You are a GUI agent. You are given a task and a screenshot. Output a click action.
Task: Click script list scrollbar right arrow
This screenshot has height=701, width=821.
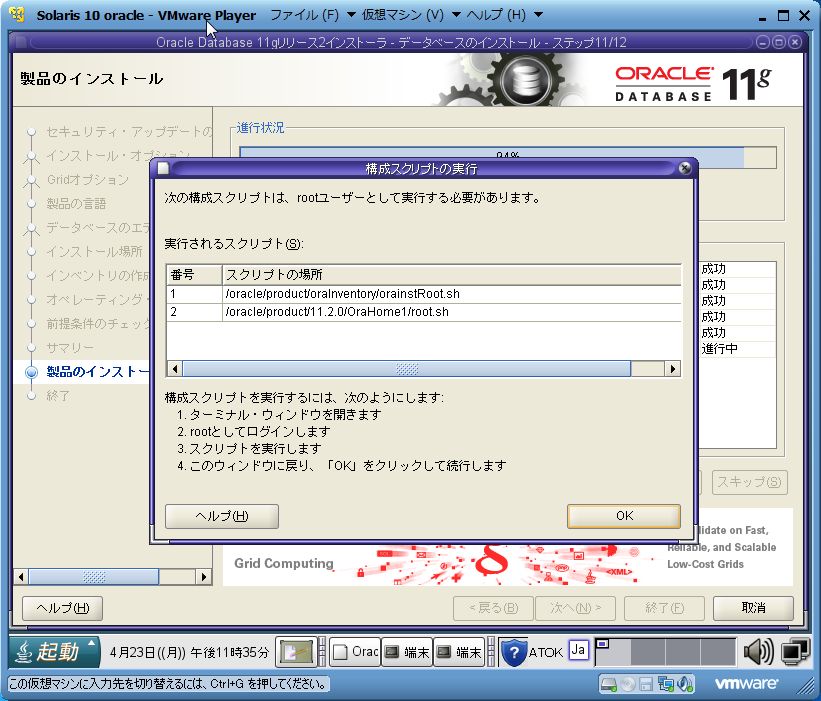pos(673,369)
